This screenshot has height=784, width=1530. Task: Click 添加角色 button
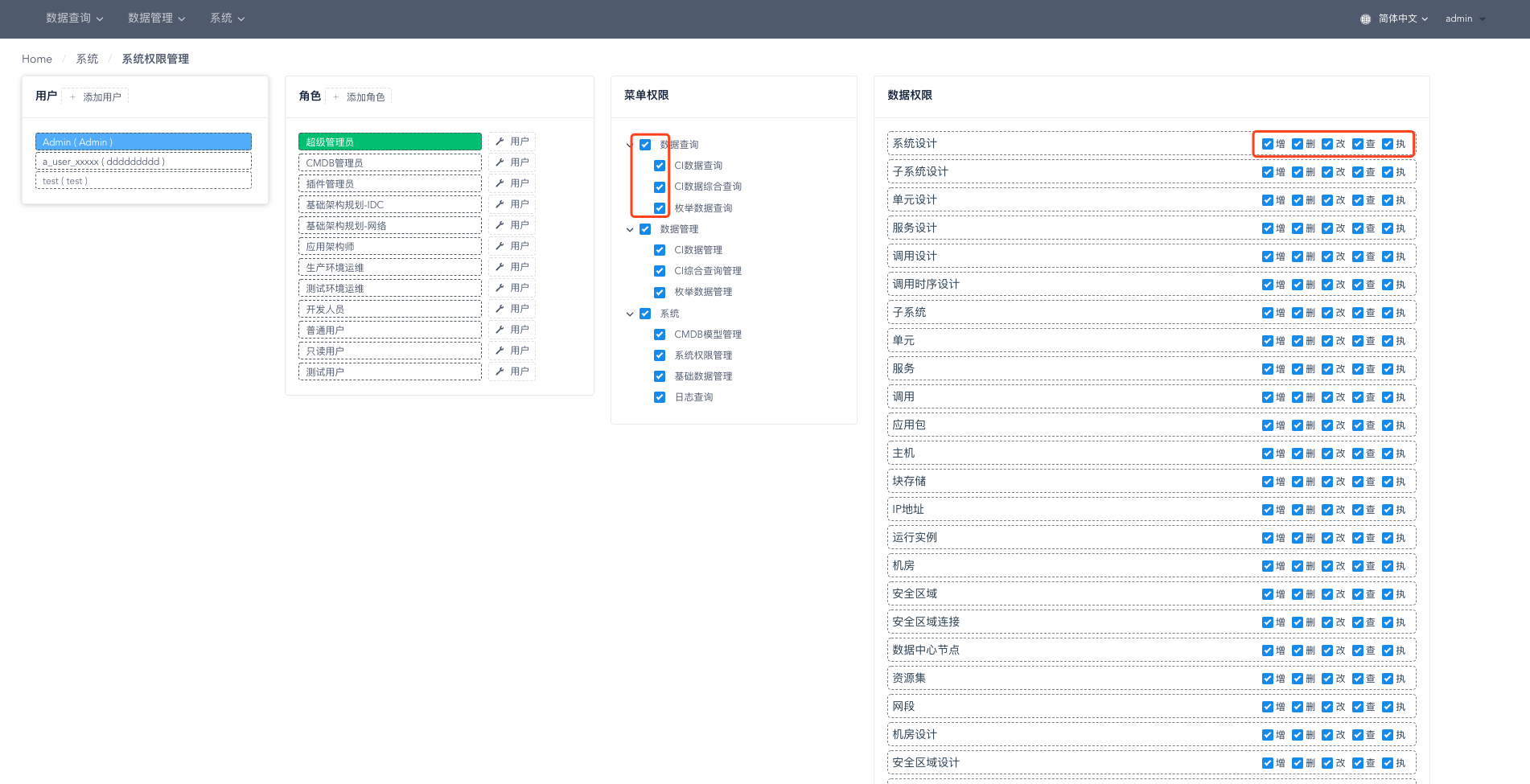(359, 96)
